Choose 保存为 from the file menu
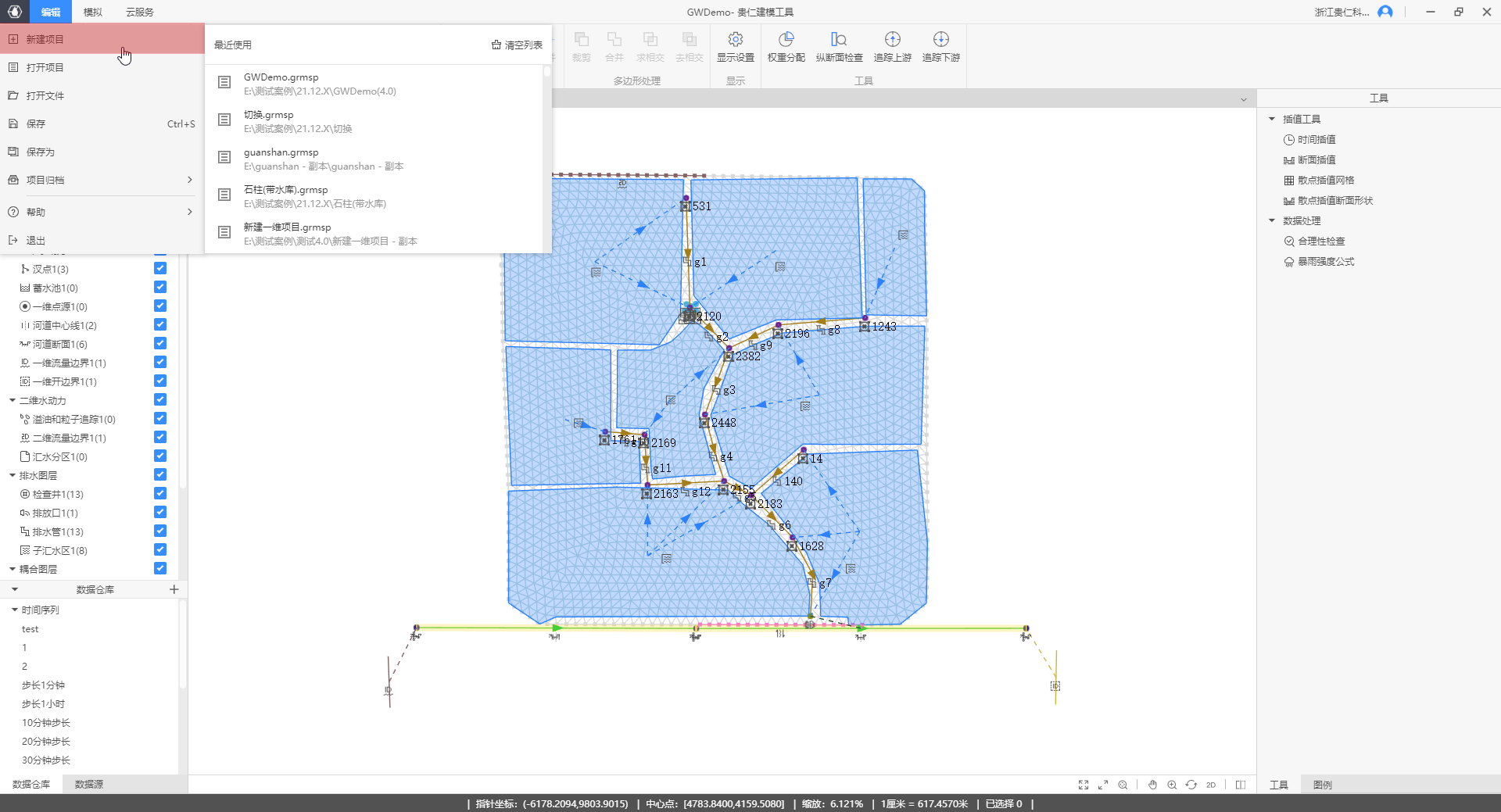1501x812 pixels. (x=102, y=152)
